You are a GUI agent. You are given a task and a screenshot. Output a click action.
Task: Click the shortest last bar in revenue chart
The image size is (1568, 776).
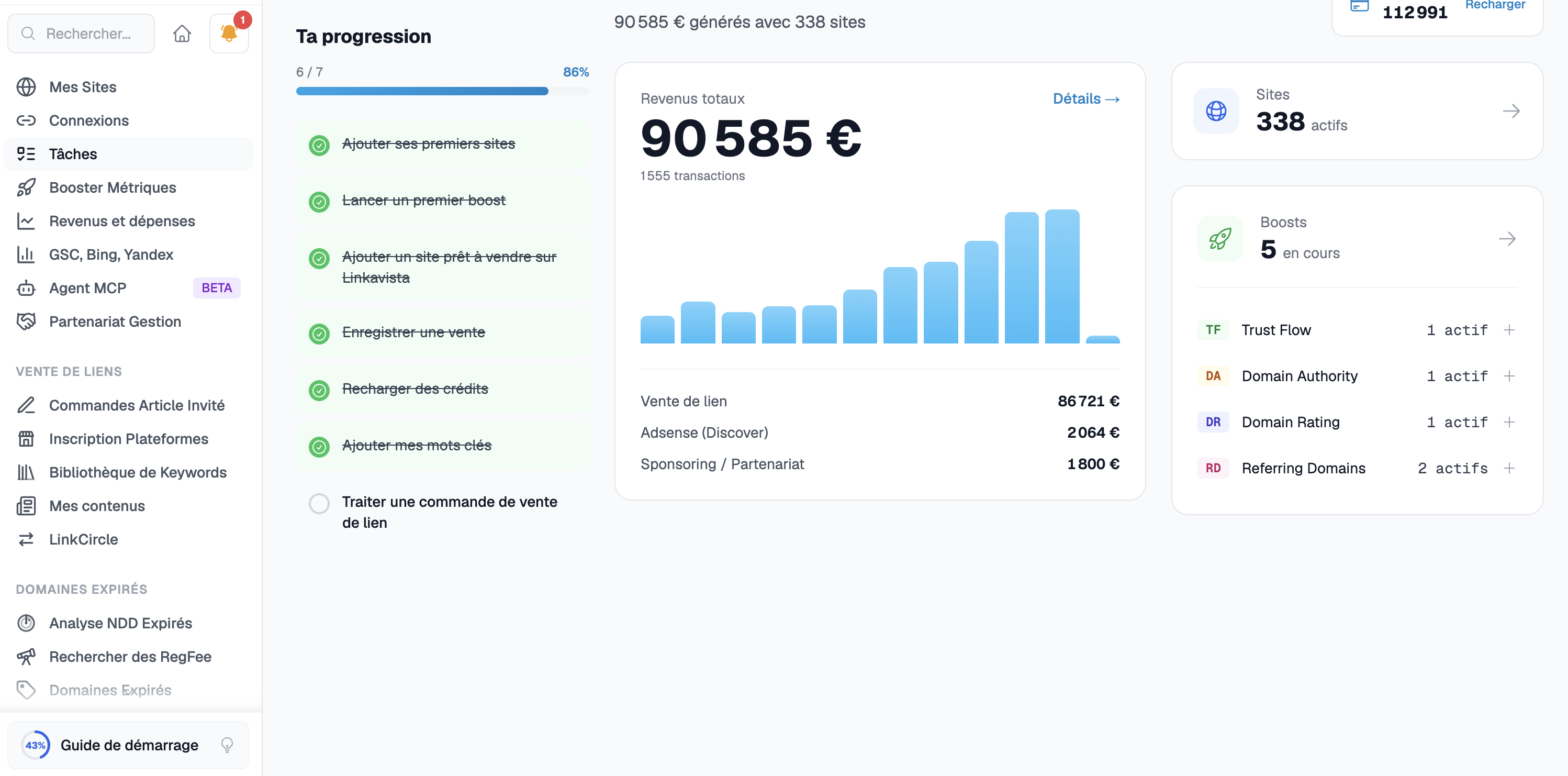point(1102,340)
